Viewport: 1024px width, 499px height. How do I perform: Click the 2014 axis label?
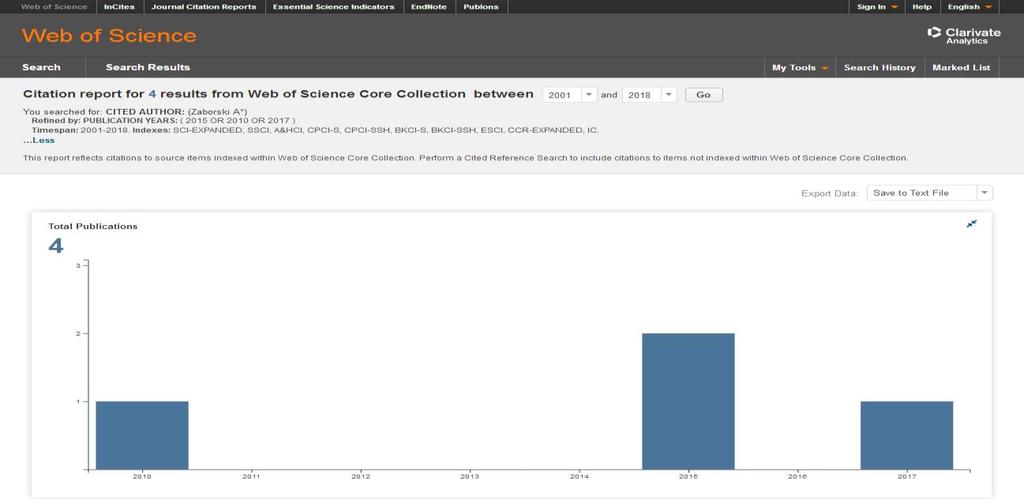point(579,476)
